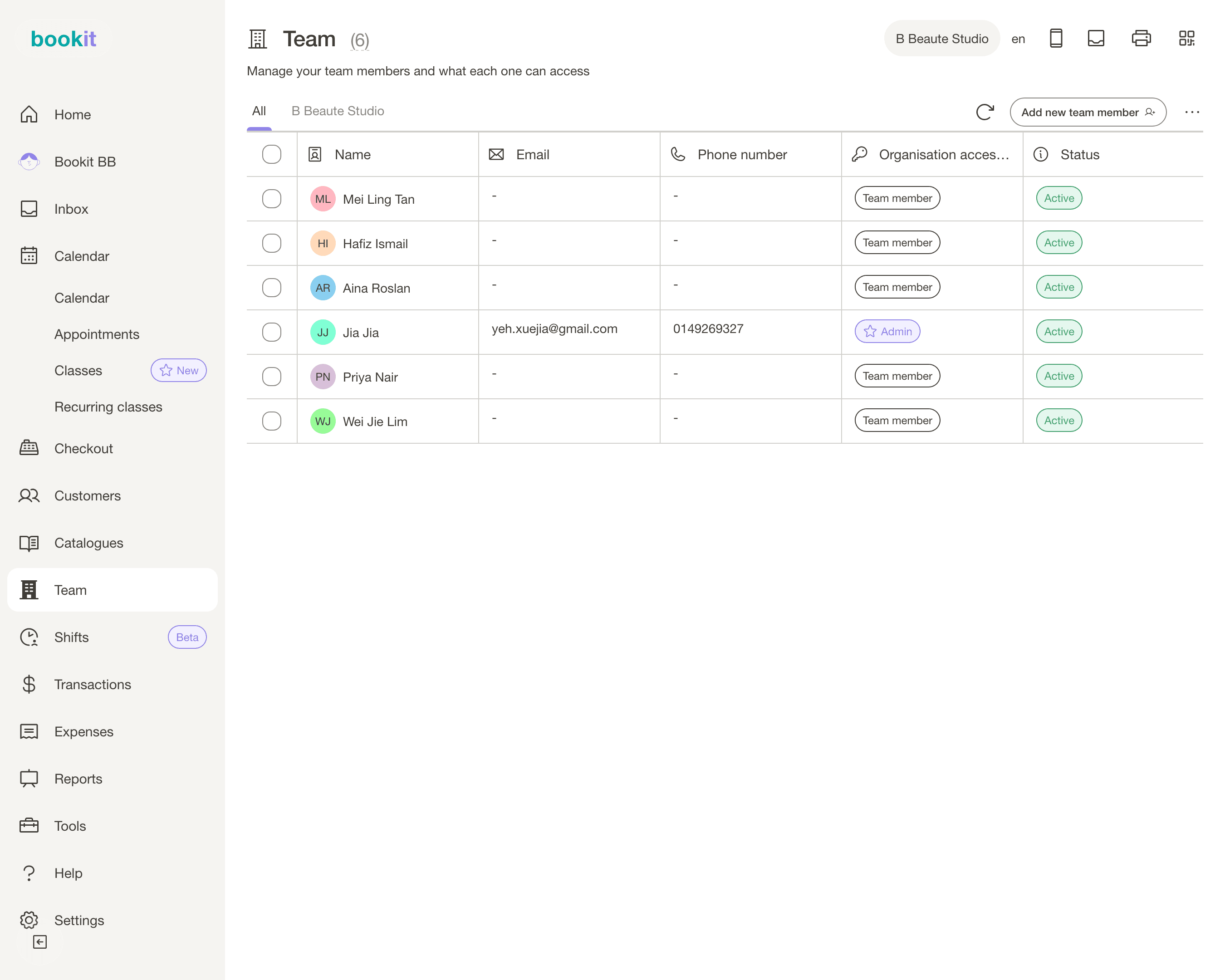Click the Hafiz Ismail HI avatar
Image resolution: width=1225 pixels, height=980 pixels.
coord(323,243)
